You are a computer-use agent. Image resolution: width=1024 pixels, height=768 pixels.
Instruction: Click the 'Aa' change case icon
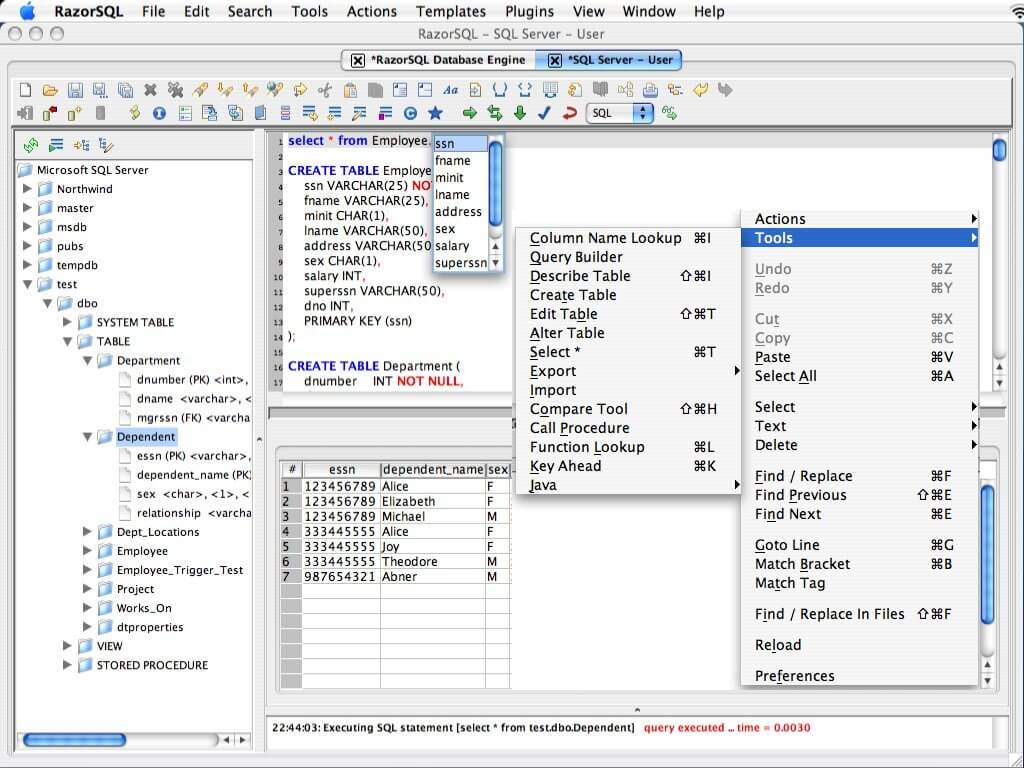(x=450, y=89)
